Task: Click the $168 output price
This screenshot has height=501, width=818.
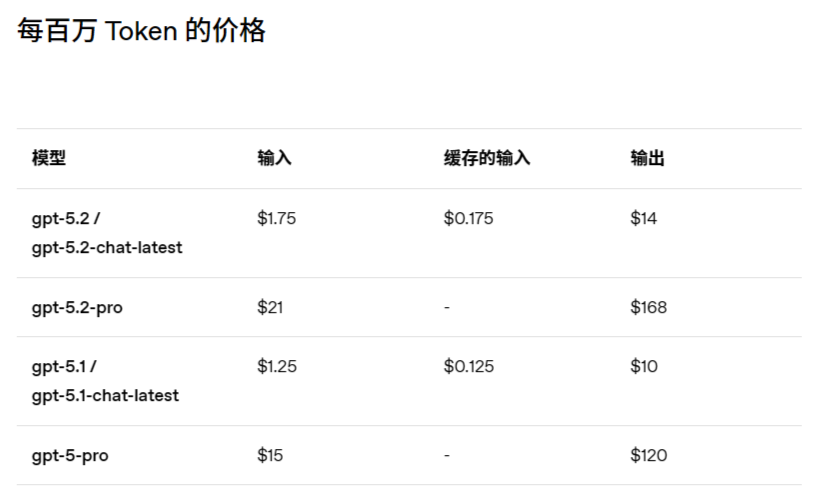Action: click(x=648, y=307)
